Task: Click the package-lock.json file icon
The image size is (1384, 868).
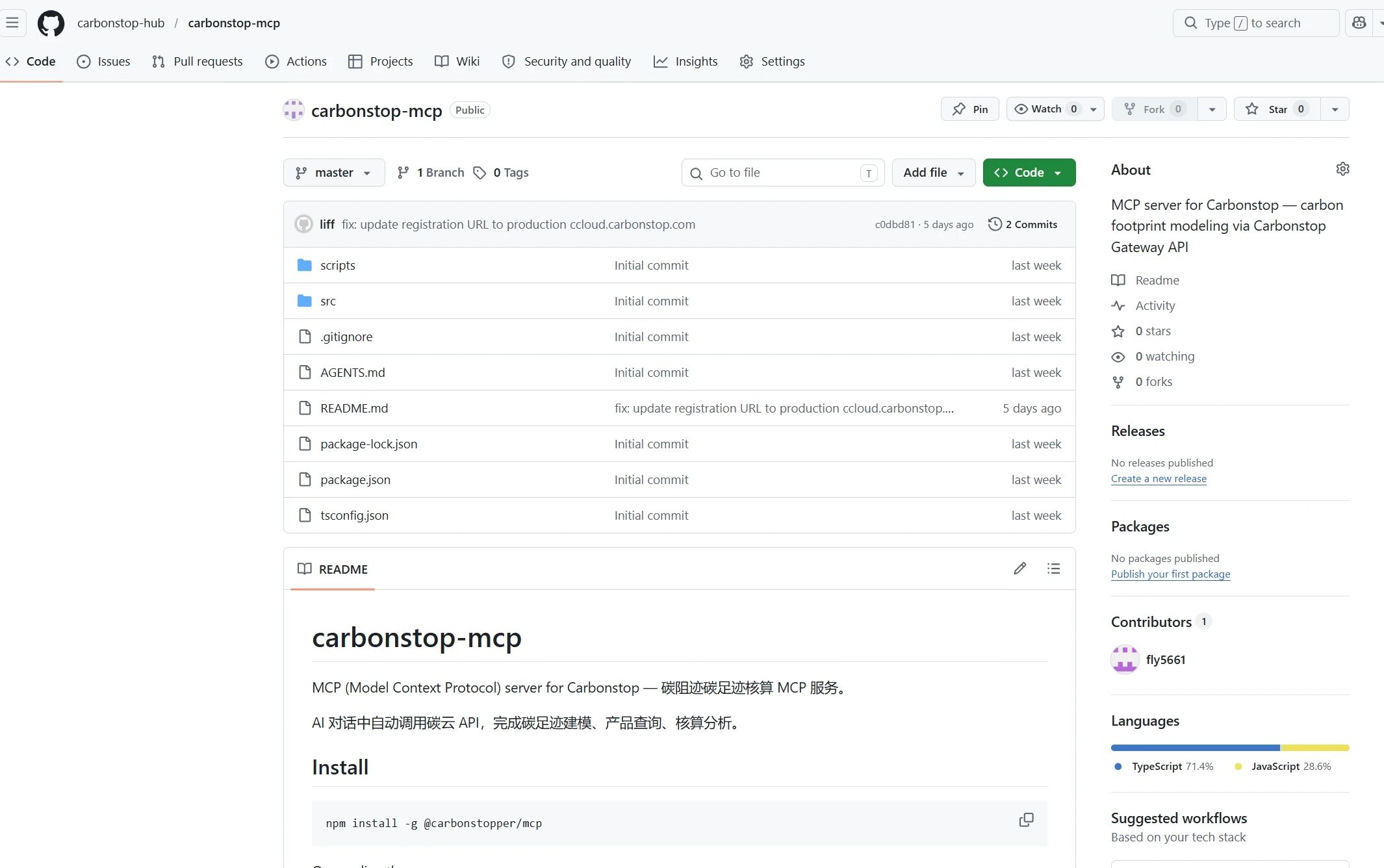Action: pyautogui.click(x=305, y=444)
